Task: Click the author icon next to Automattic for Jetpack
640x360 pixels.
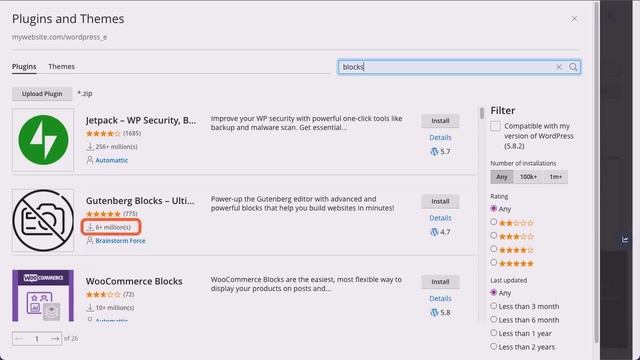Action: (x=90, y=160)
